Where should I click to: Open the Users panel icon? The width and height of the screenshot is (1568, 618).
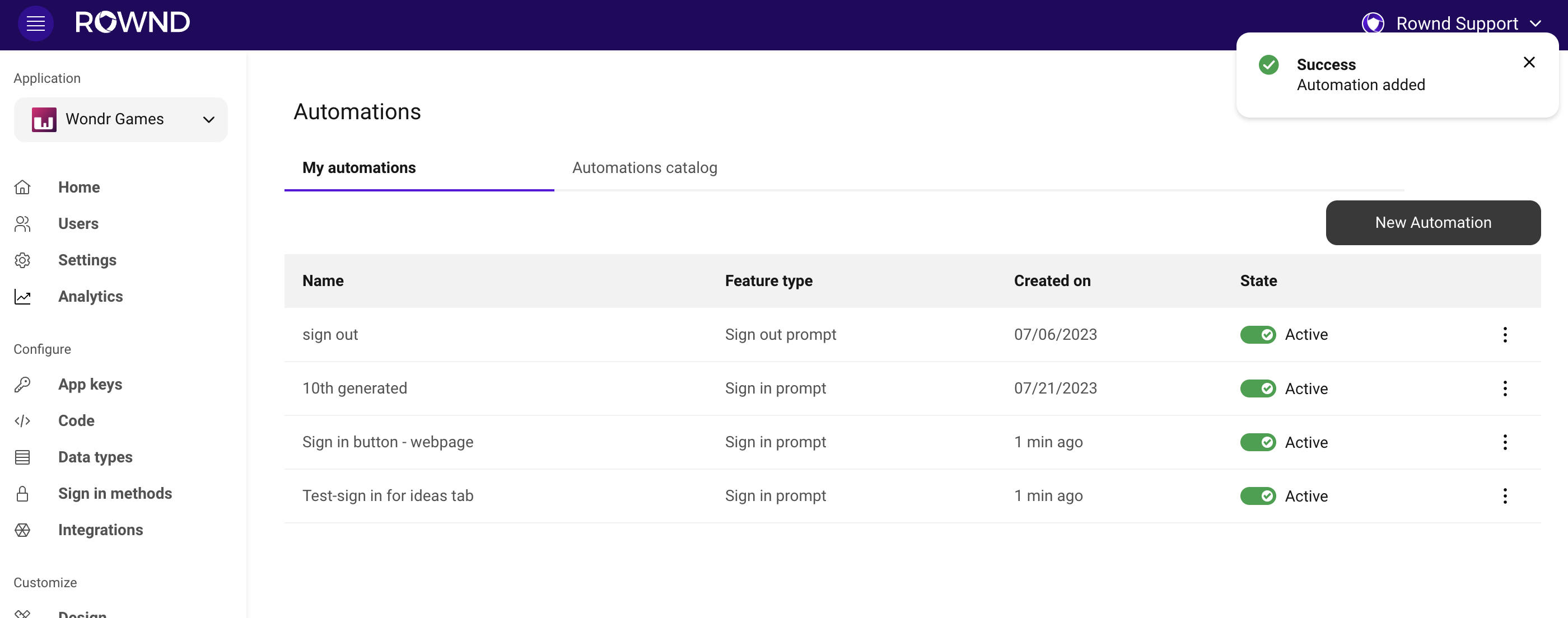[x=22, y=224]
